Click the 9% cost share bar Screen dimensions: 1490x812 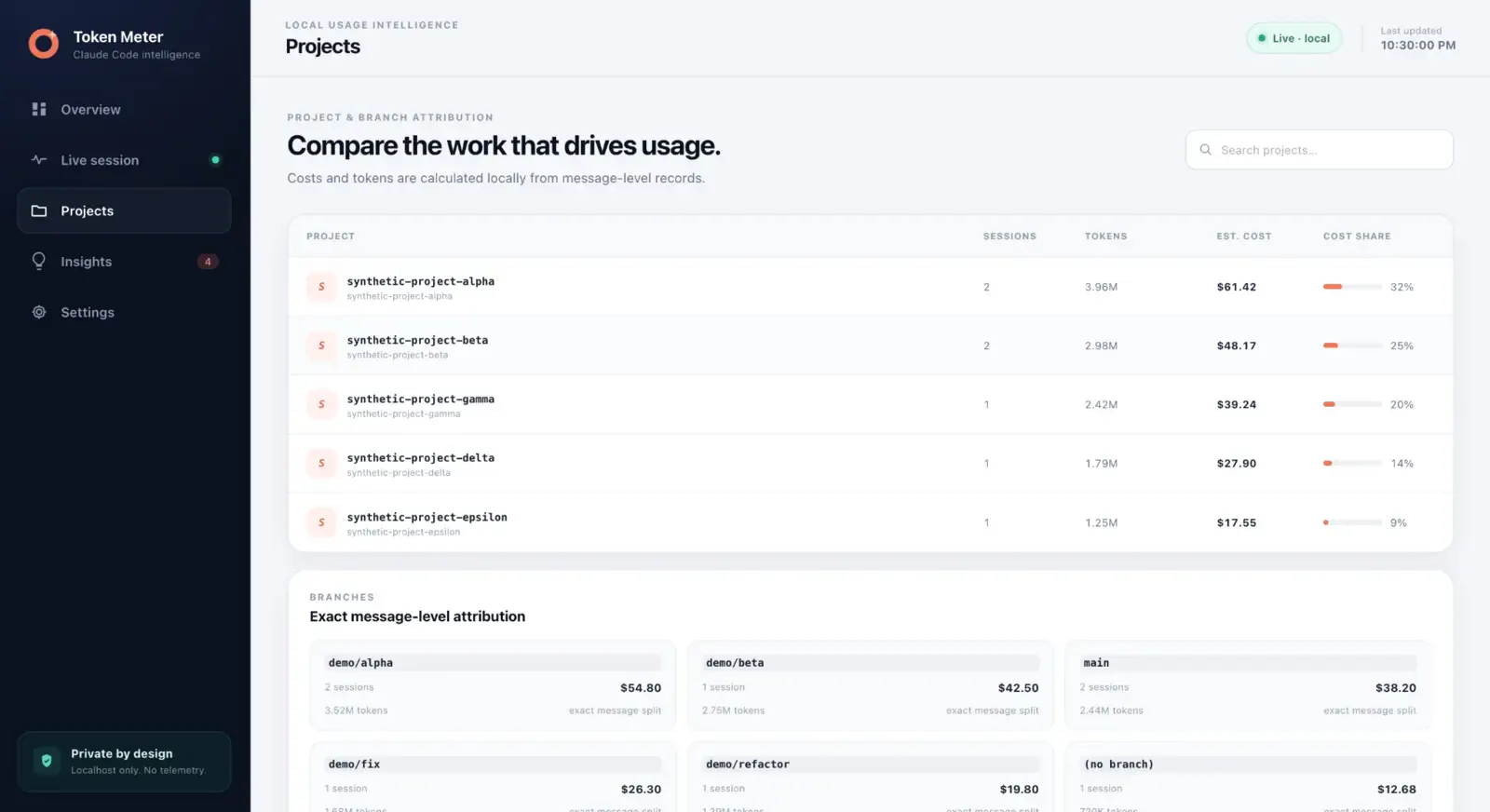coord(1352,522)
